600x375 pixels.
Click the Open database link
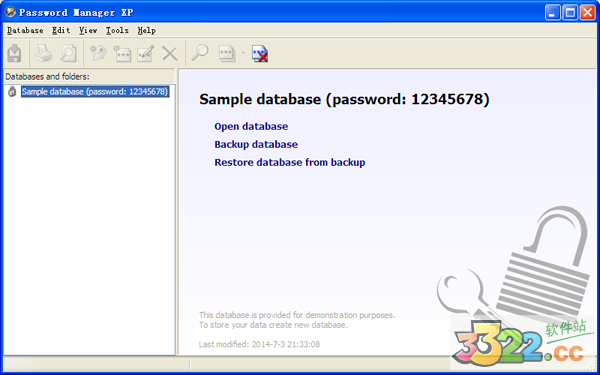tap(251, 126)
